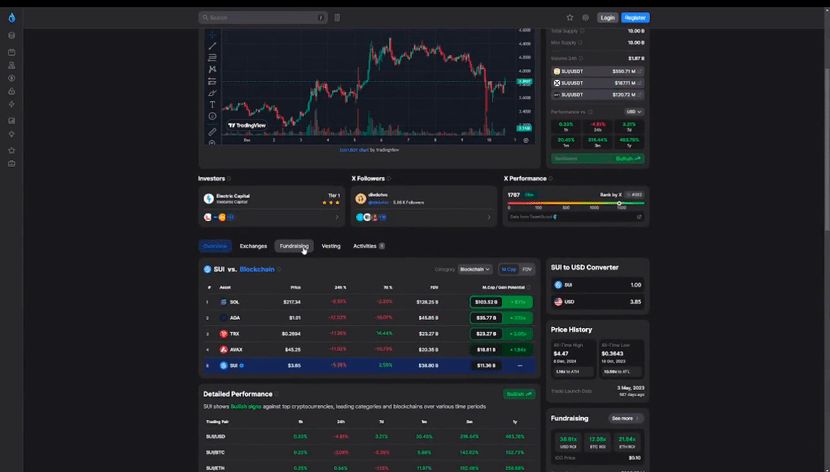
Task: Click the X Performance score slider marker
Action: coord(619,203)
